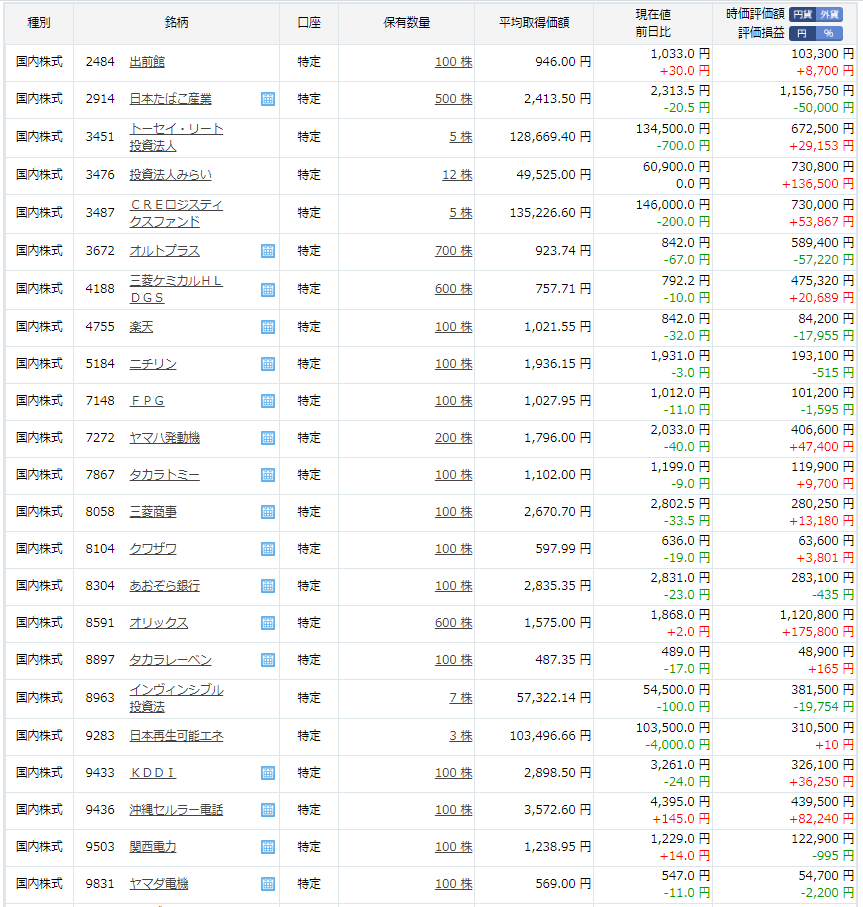Click 700 株 quantity link
Viewport: 863px width, 907px height.
tap(453, 251)
